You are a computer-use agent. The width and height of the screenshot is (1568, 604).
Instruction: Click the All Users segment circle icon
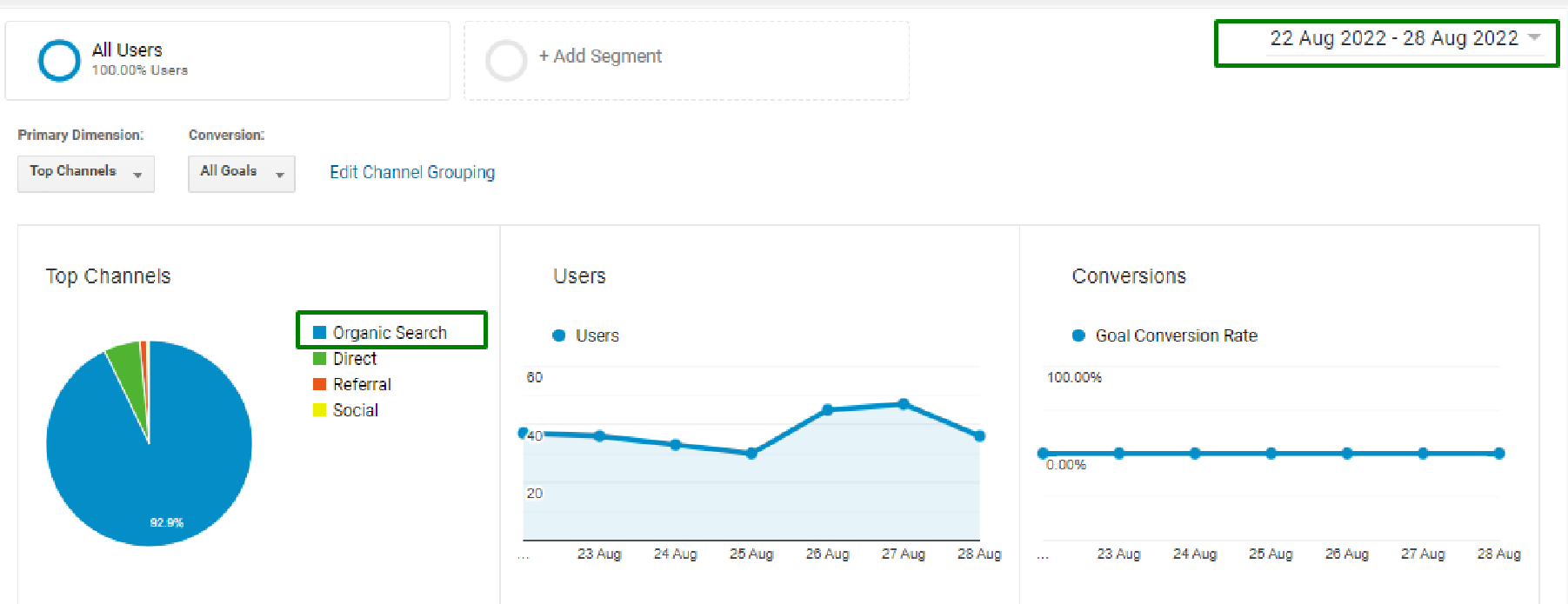tap(60, 61)
